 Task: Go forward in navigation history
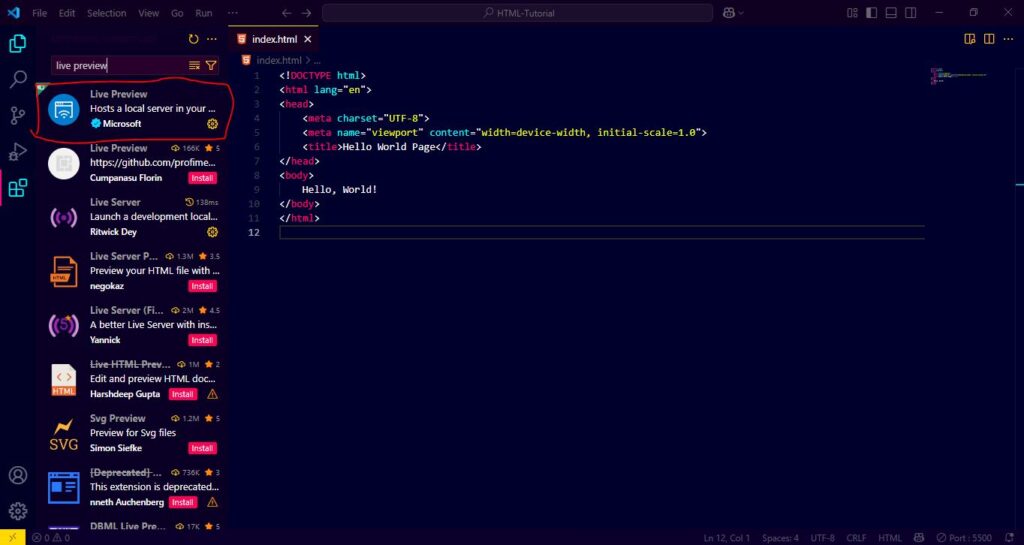click(306, 13)
